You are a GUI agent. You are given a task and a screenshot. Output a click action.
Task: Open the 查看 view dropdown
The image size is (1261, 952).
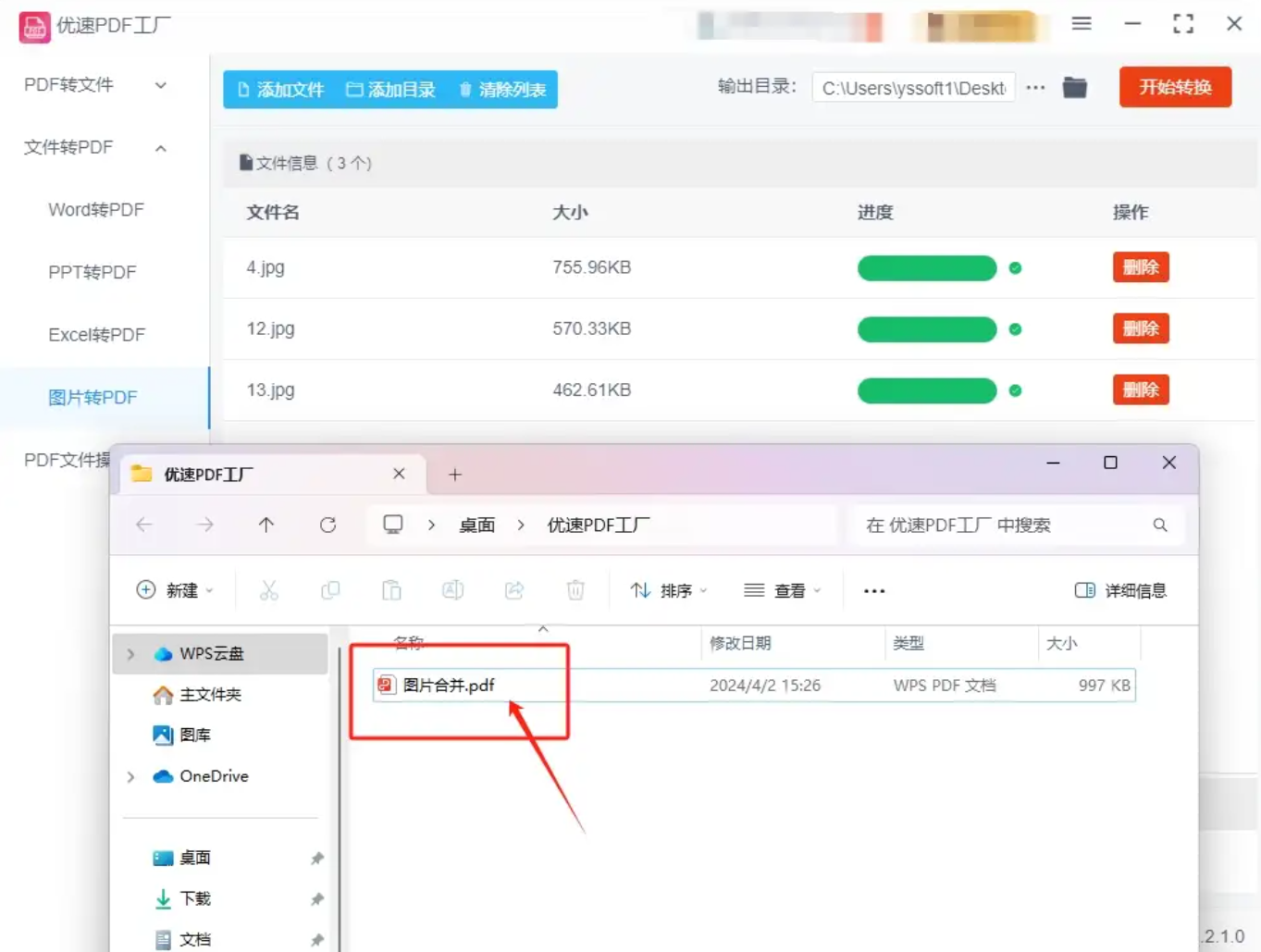pyautogui.click(x=783, y=590)
